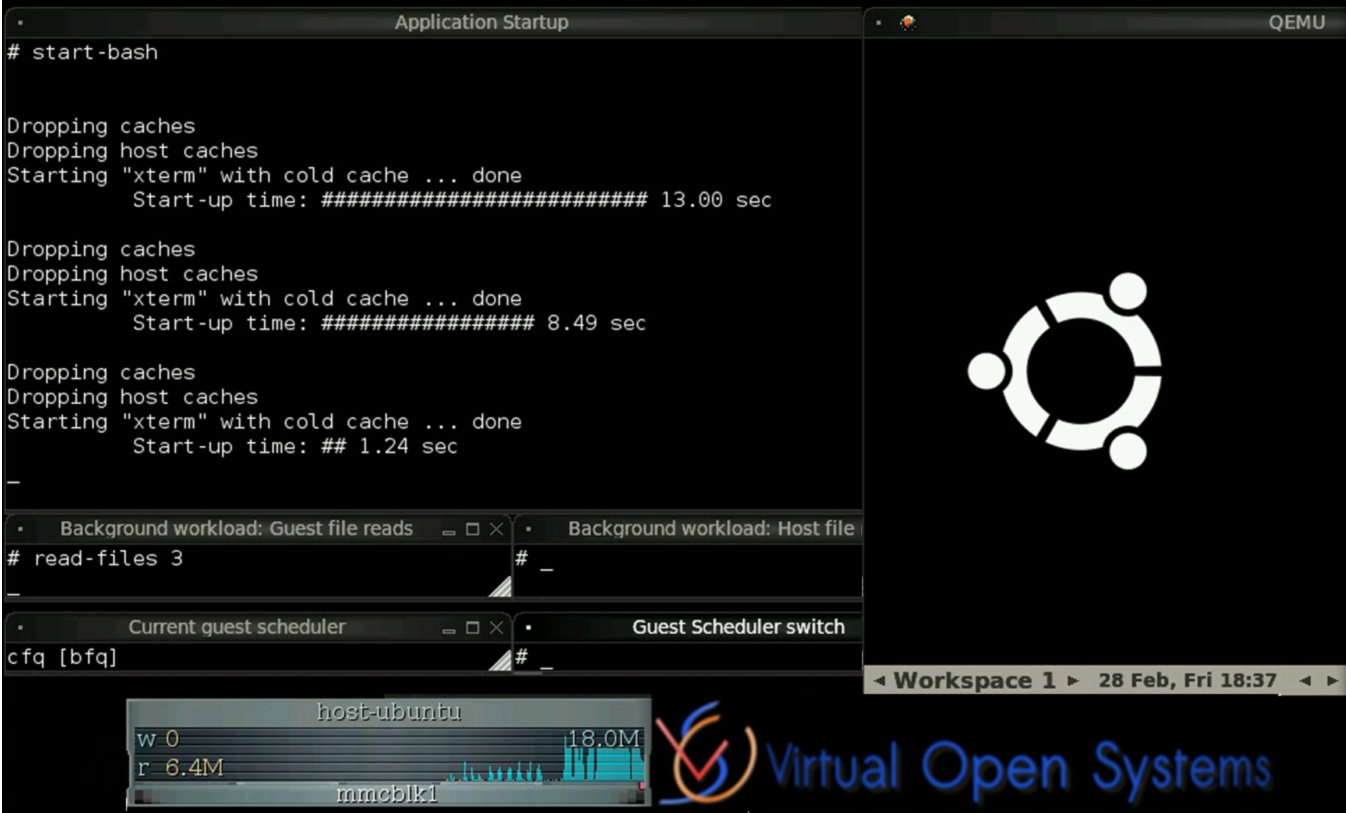
Task: Click the mmcblk1 label on disk monitor
Action: click(x=387, y=794)
